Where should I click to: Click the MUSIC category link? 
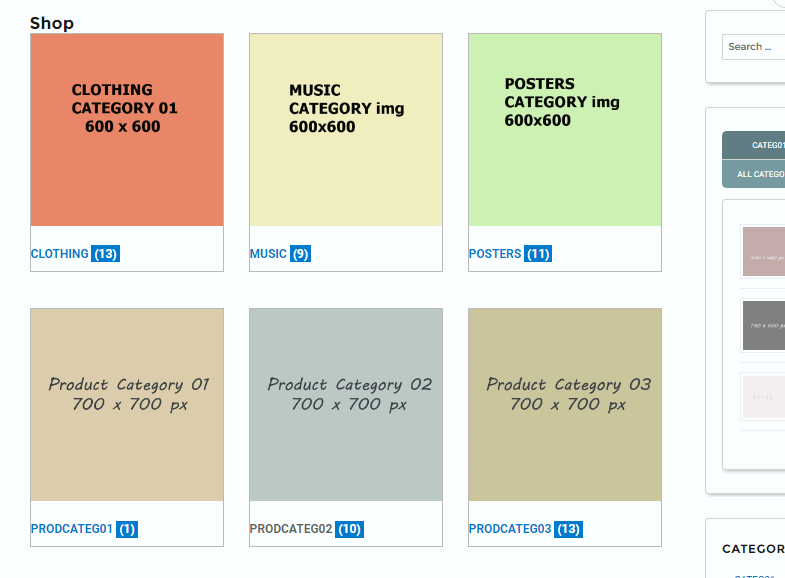coord(268,254)
